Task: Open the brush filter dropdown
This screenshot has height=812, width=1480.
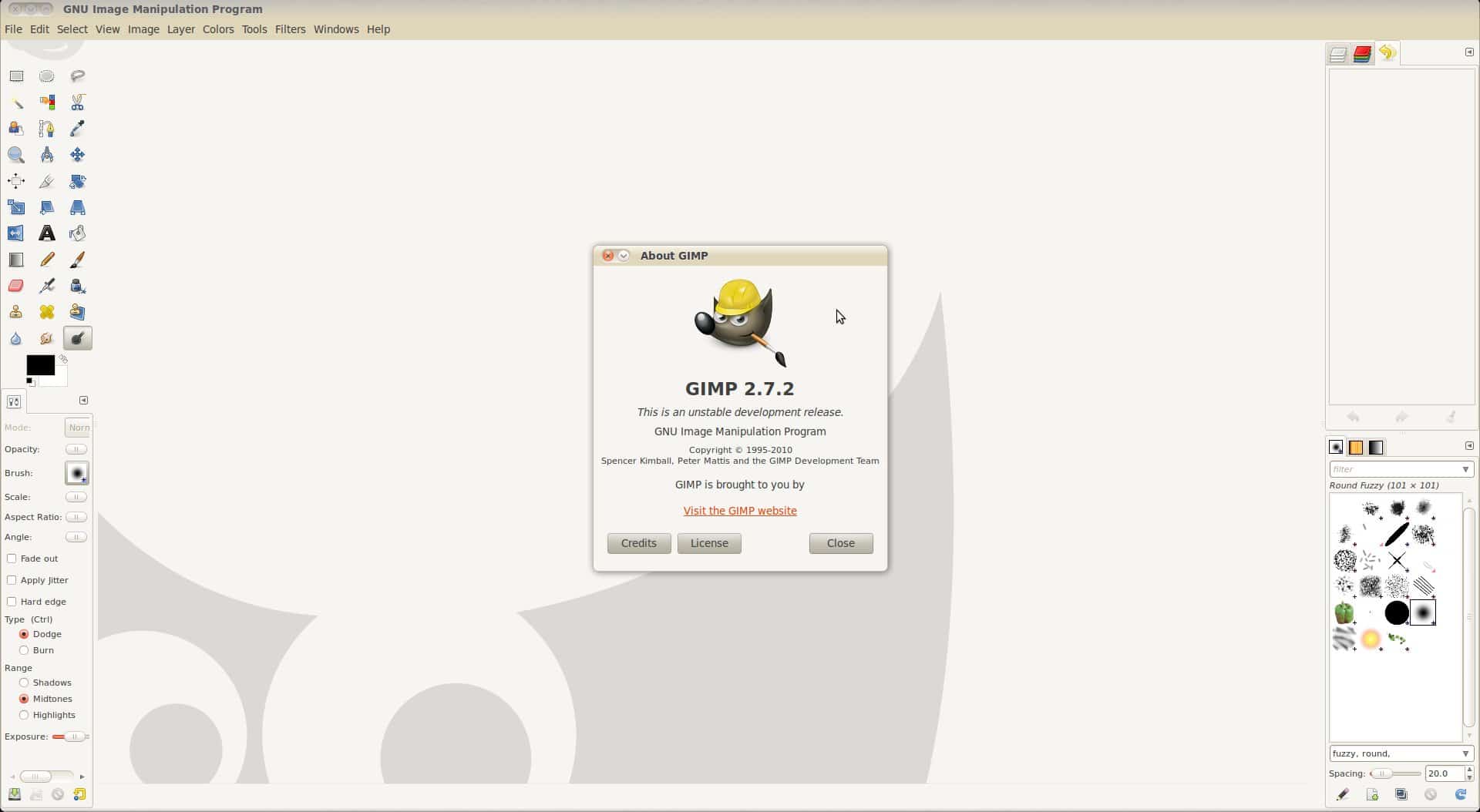Action: (x=1465, y=469)
